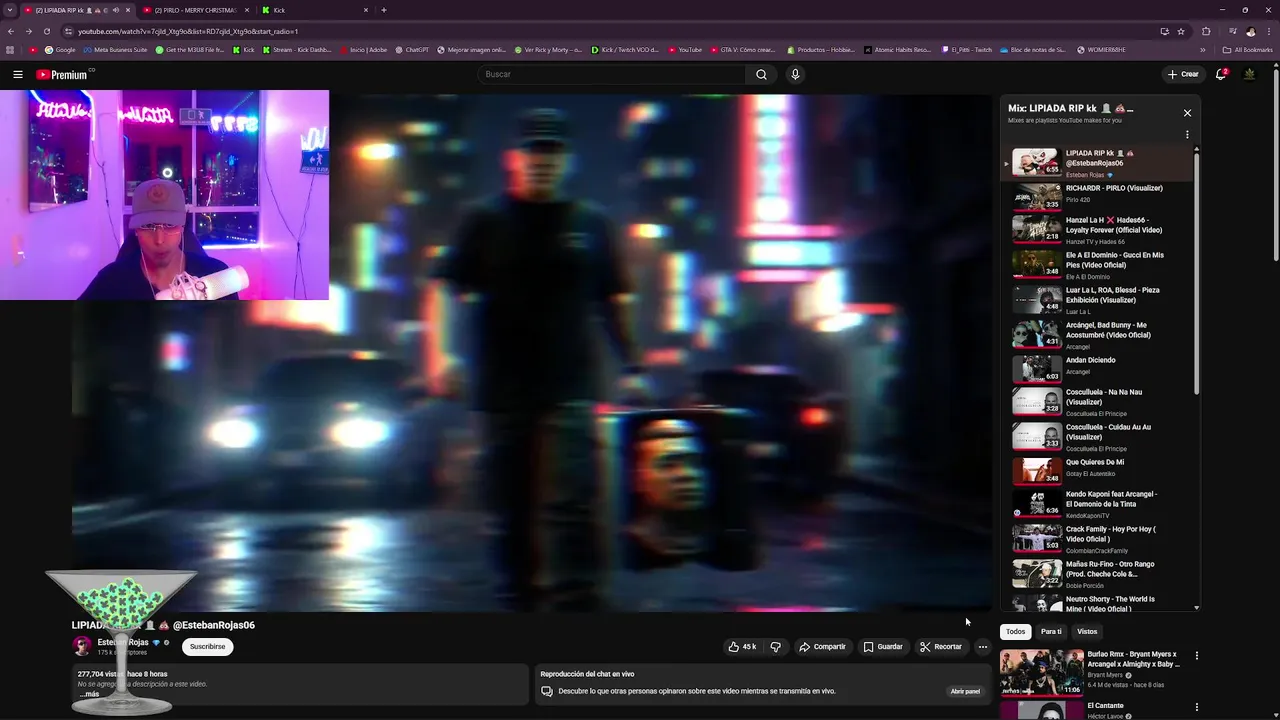Close the Mix playlist panel
Image resolution: width=1280 pixels, height=720 pixels.
[1187, 113]
